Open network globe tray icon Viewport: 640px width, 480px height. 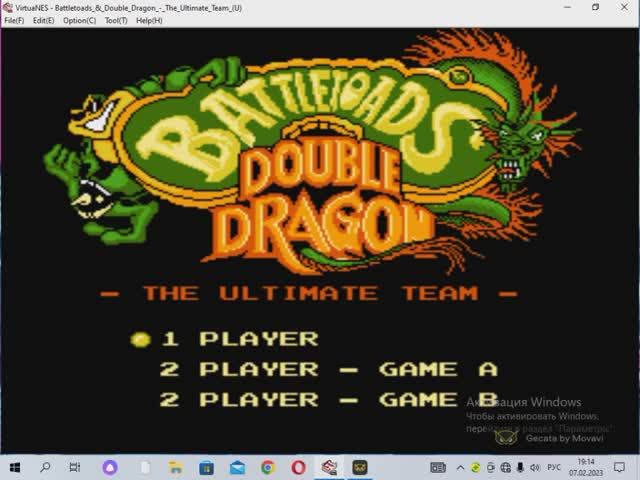click(505, 467)
